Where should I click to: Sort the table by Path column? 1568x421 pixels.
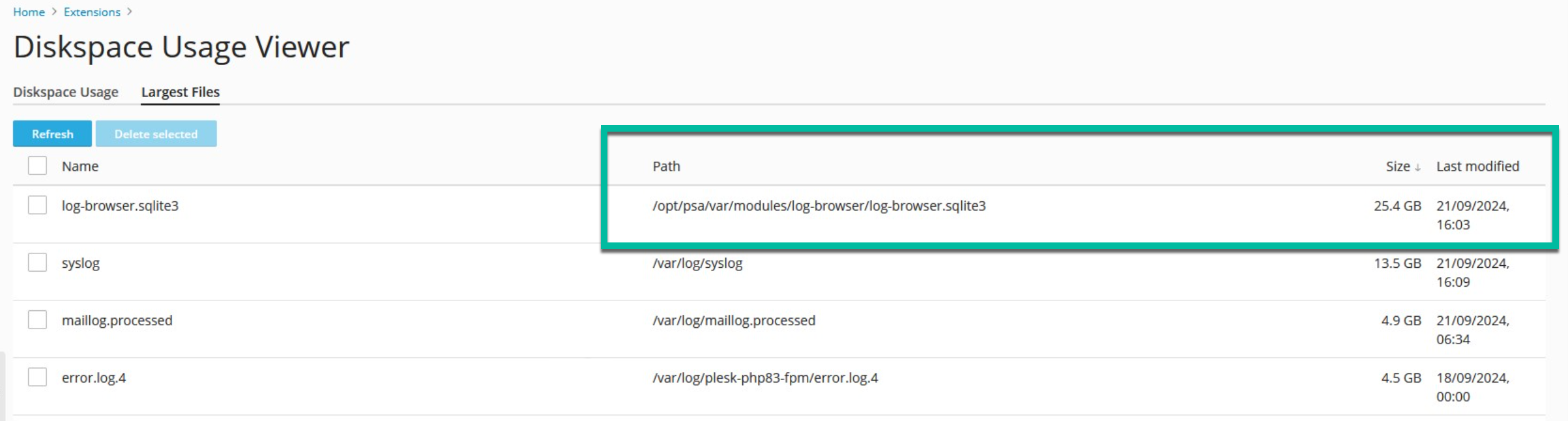tap(666, 166)
